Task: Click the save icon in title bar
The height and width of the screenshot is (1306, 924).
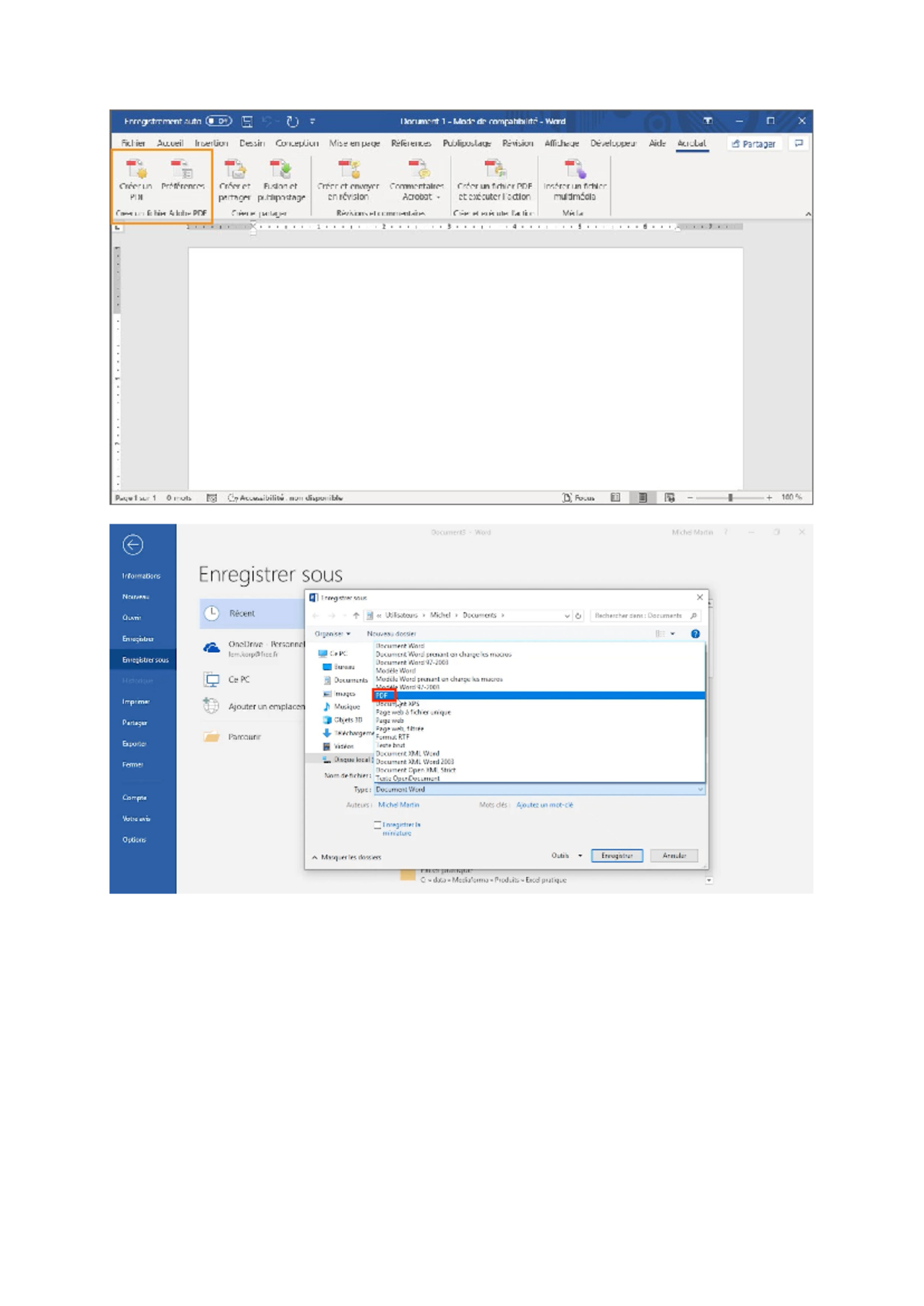Action: point(247,122)
